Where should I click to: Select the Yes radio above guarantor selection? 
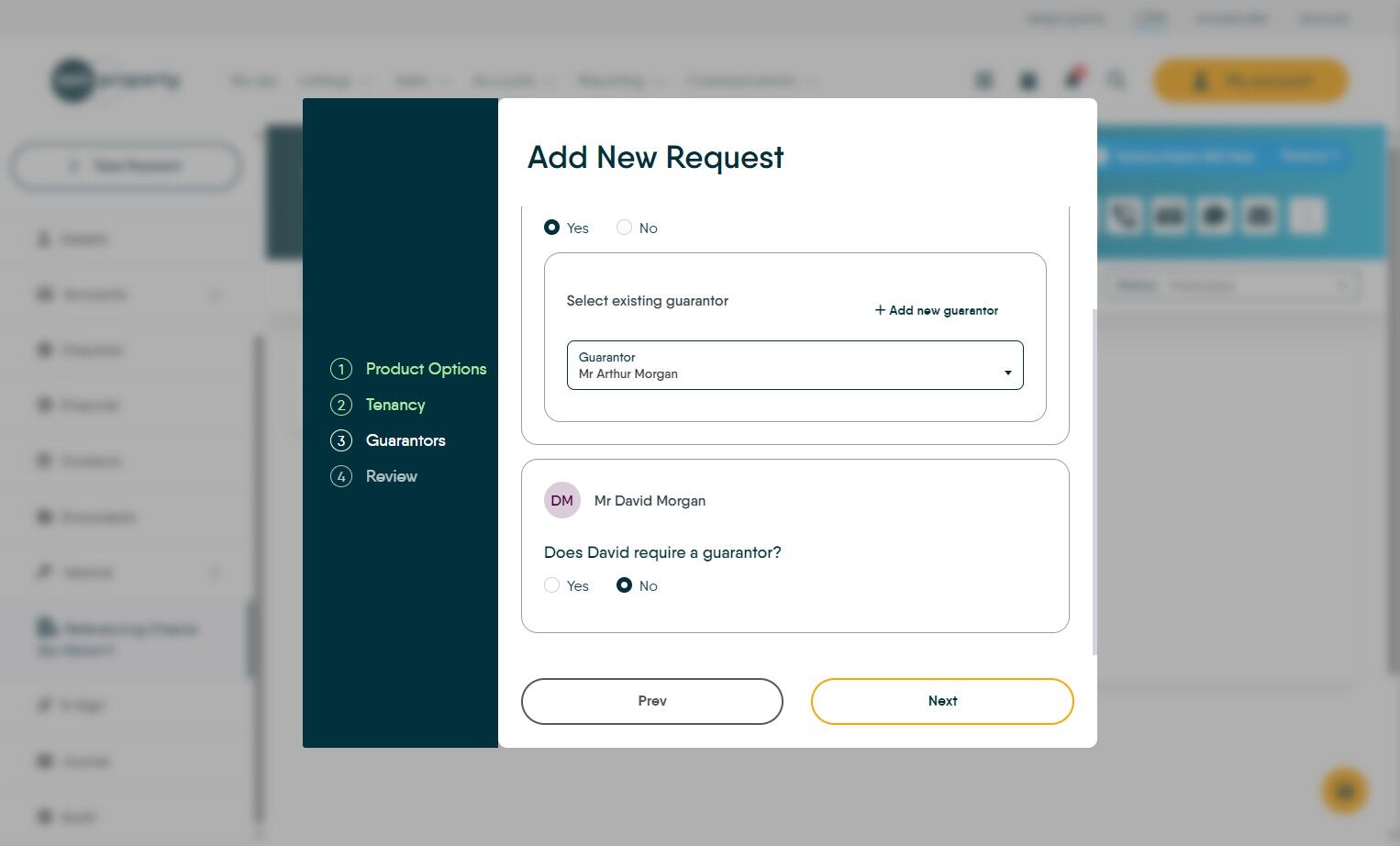(551, 228)
